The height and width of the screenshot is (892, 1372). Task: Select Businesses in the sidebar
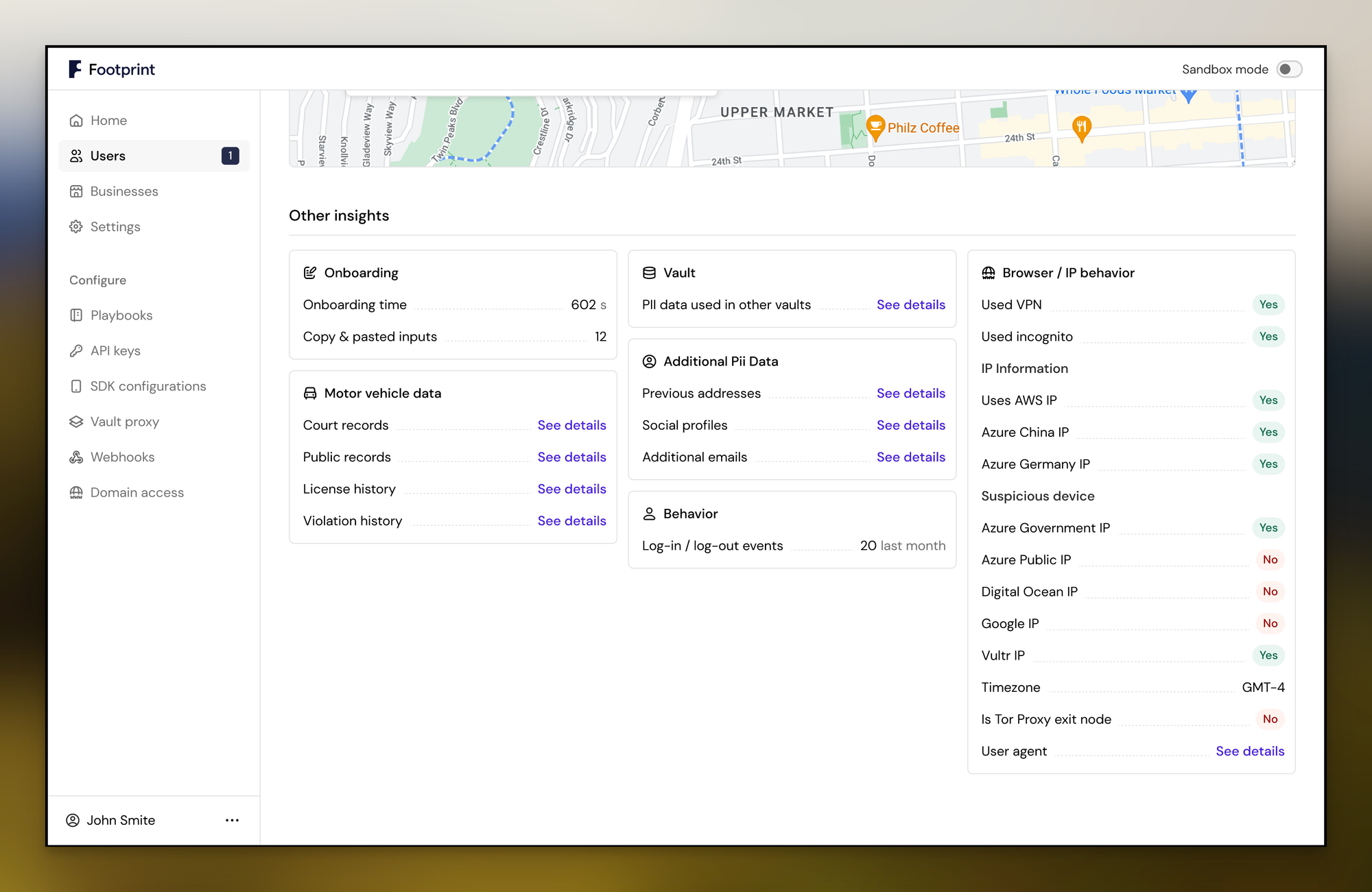coord(124,191)
